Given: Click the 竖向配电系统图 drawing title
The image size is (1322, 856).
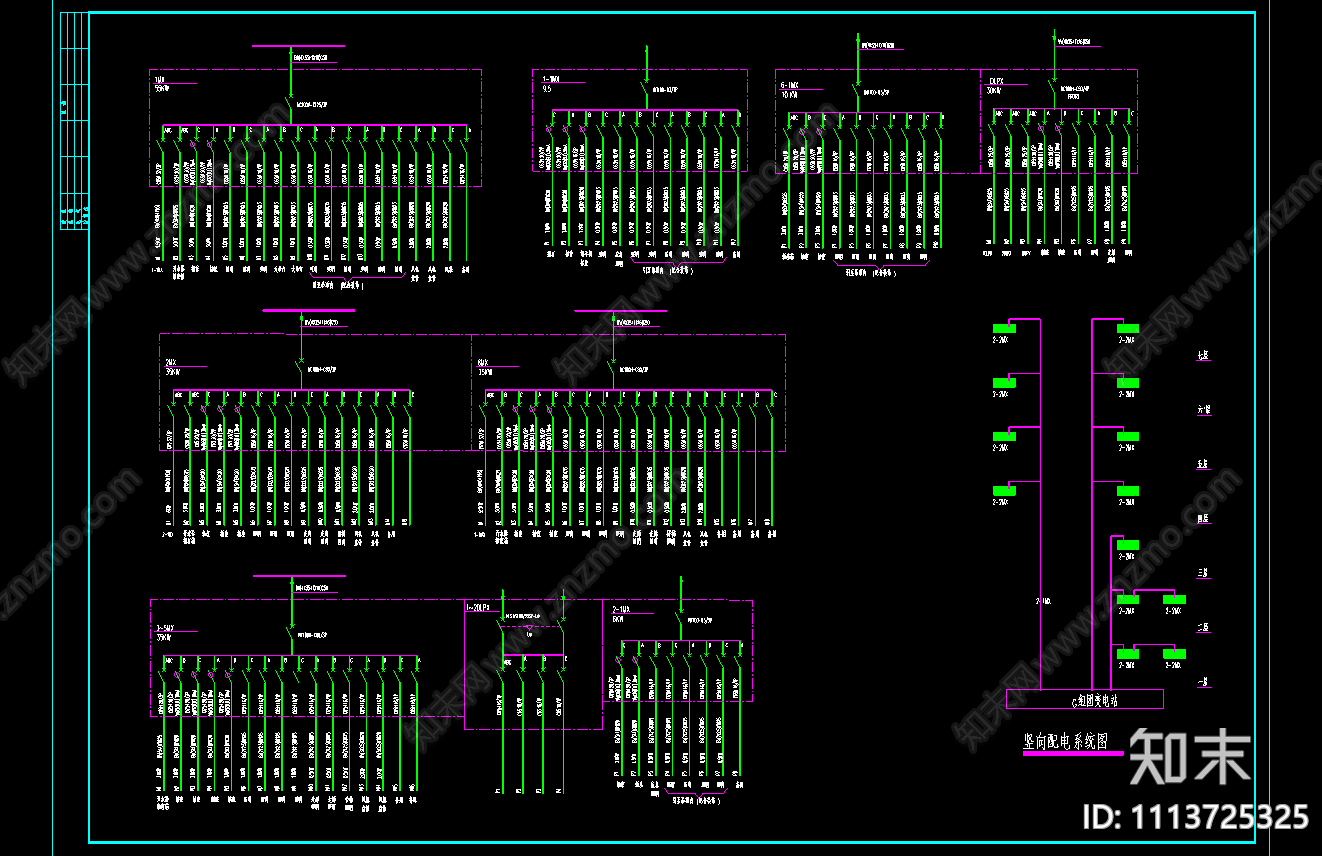Looking at the screenshot, I should pos(1064,741).
